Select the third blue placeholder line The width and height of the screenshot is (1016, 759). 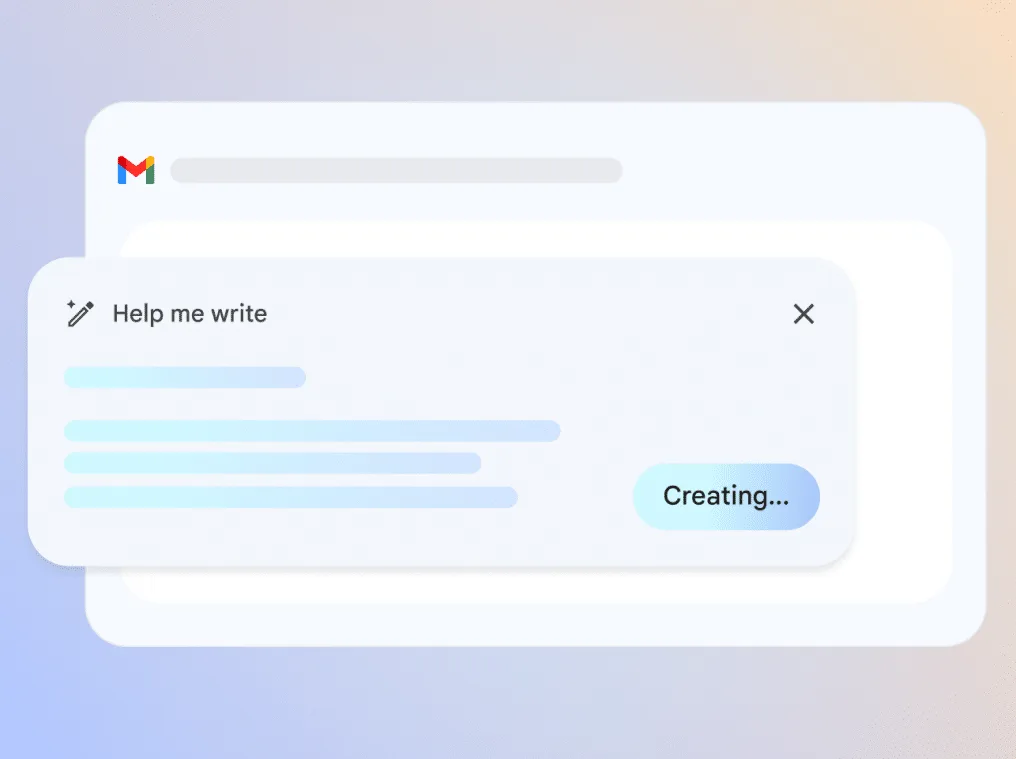(272, 463)
